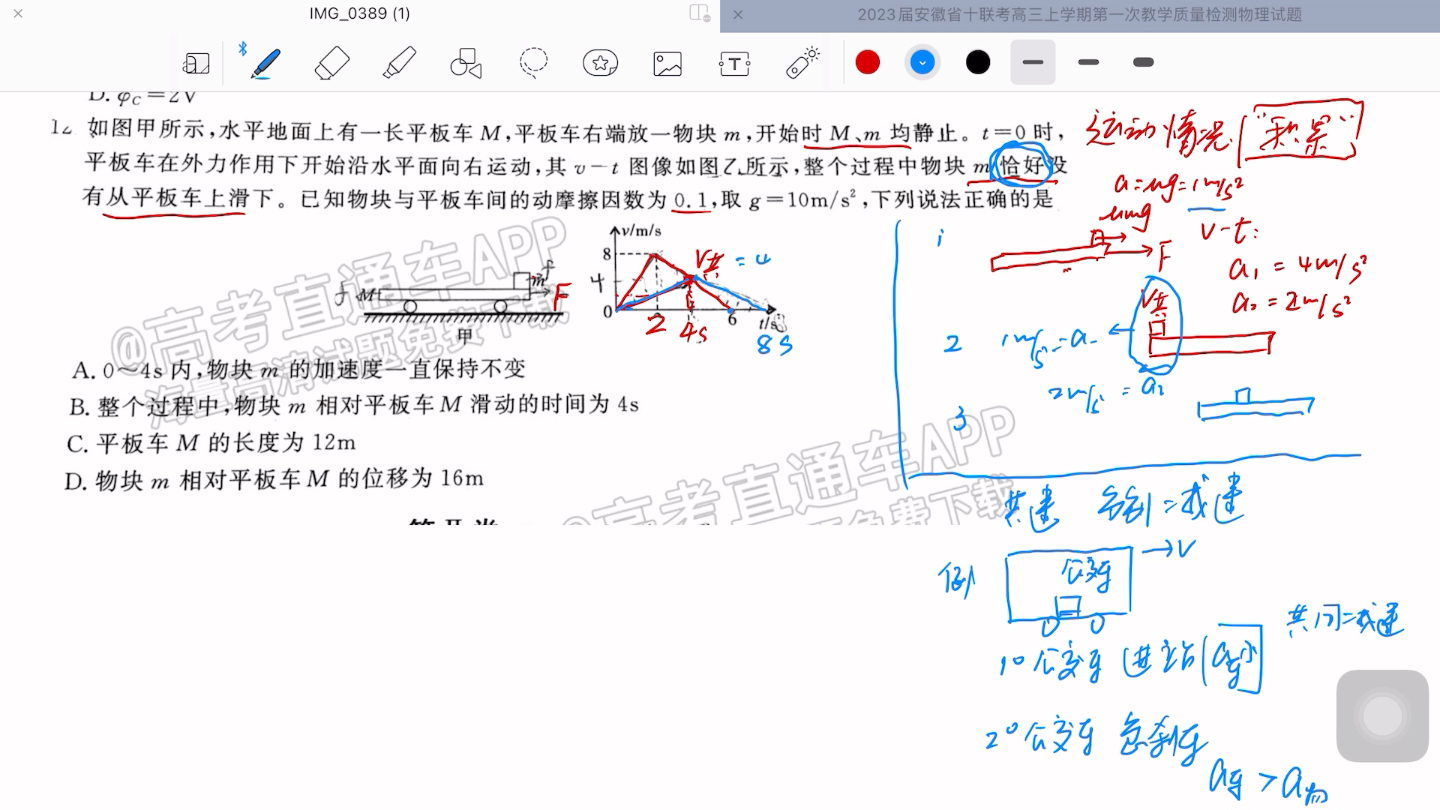This screenshot has height=810, width=1440.
Task: Open the blue color options dropdown
Action: [922, 62]
